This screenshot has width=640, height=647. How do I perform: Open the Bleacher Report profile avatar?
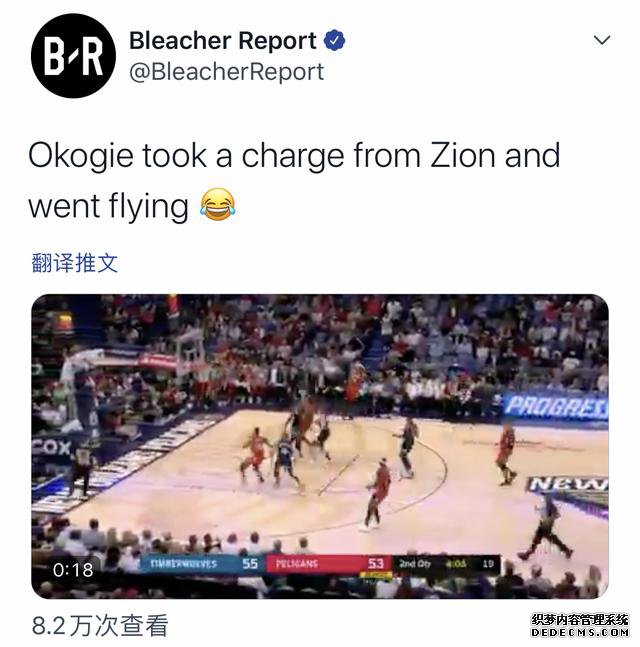click(x=73, y=55)
